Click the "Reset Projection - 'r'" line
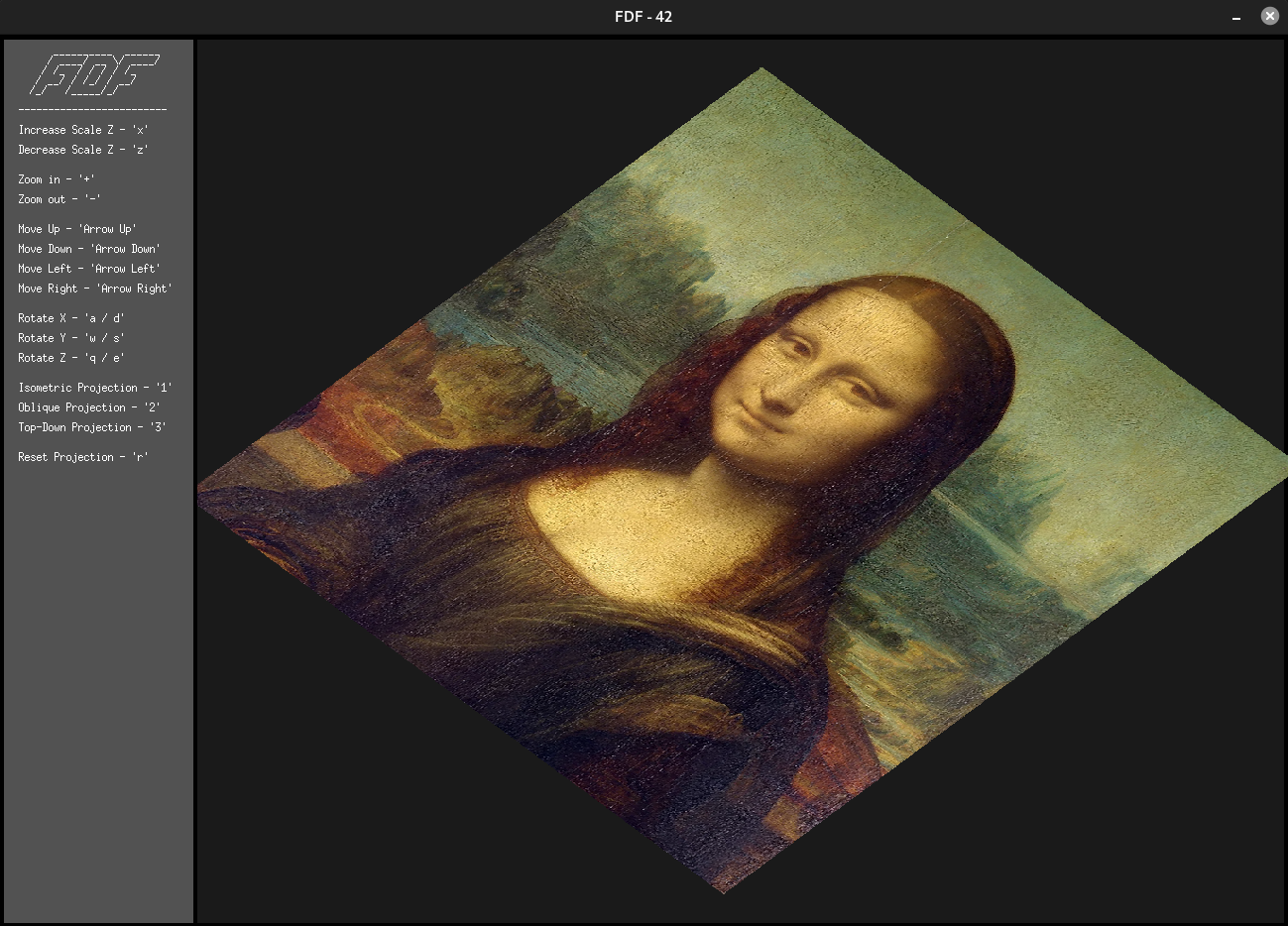The width and height of the screenshot is (1288, 926). pyautogui.click(x=83, y=457)
